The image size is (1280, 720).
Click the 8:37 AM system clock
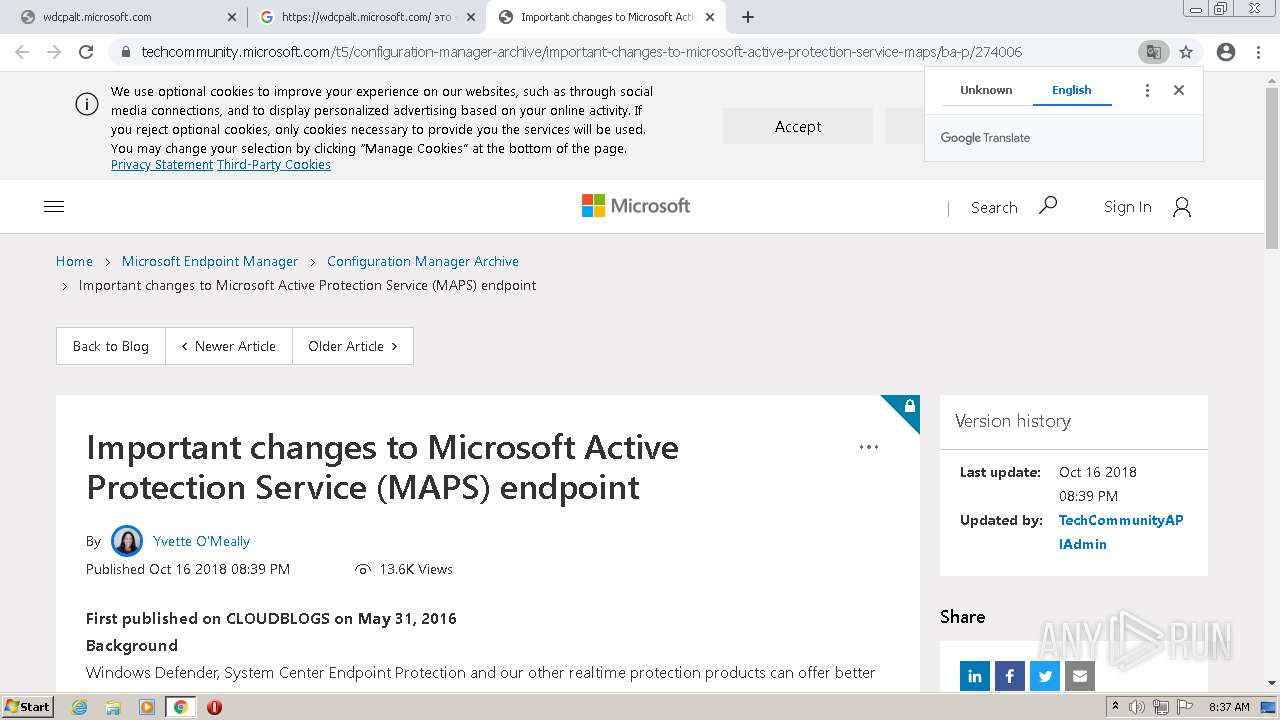click(x=1229, y=707)
